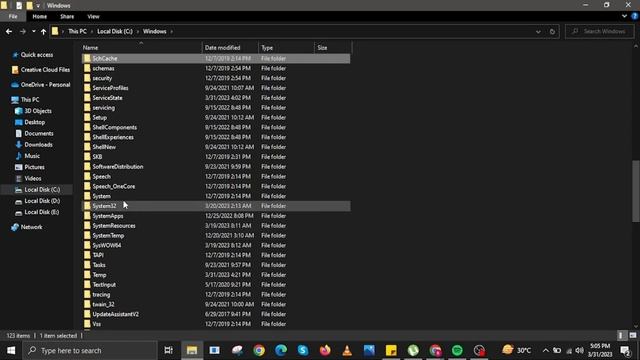Switch to the Home ribbon tab
640x360 pixels.
tap(40, 16)
